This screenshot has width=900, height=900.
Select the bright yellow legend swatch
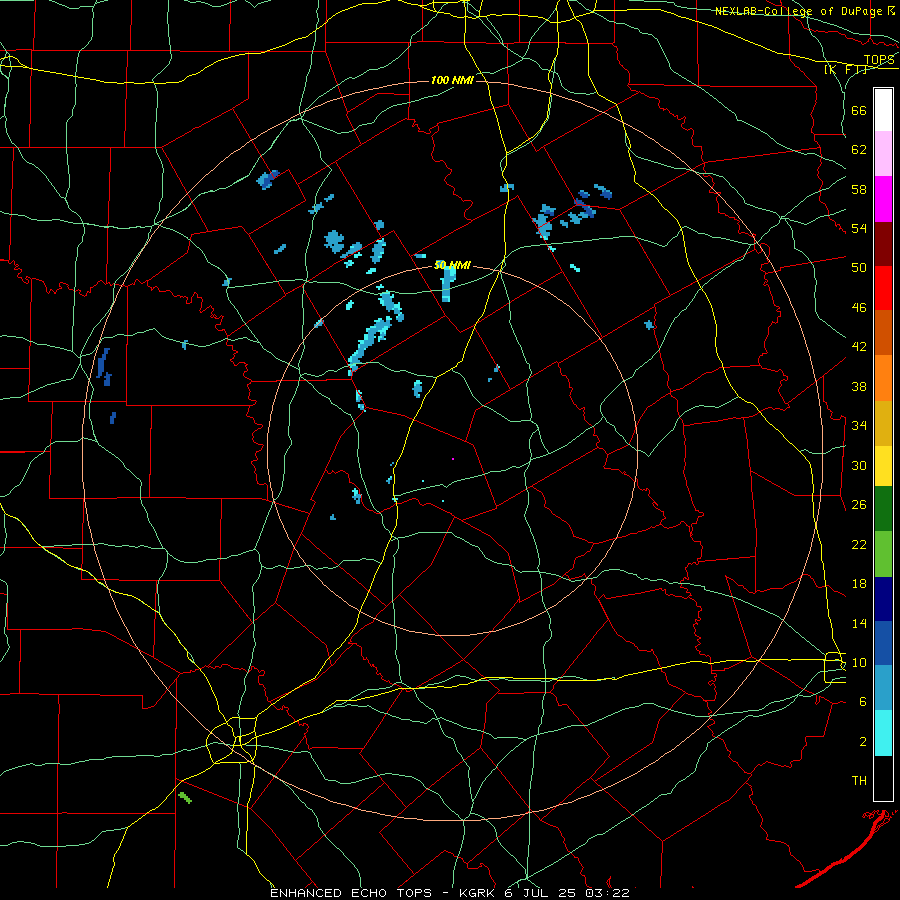[x=883, y=466]
